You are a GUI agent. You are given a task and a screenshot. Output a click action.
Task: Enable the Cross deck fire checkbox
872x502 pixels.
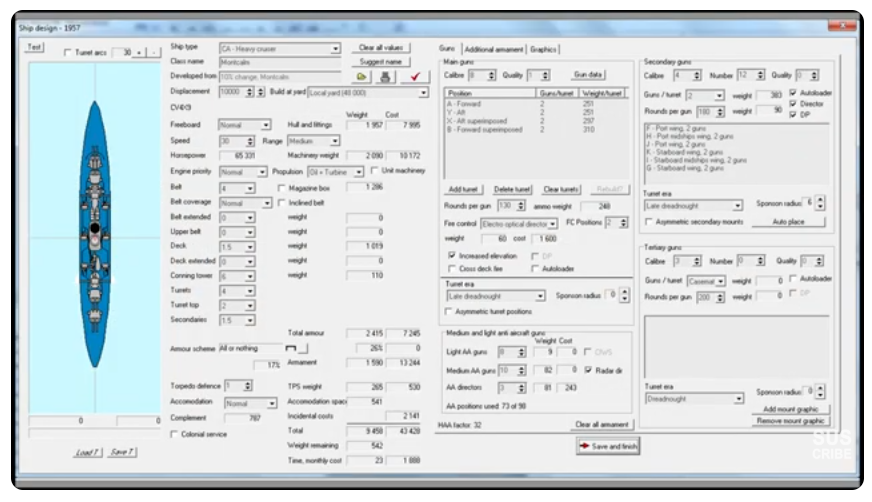click(452, 269)
